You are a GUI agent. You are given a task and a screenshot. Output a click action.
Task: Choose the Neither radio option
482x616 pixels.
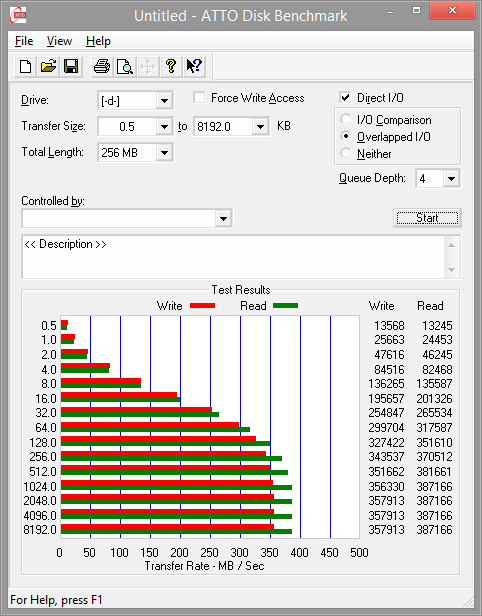[x=346, y=153]
